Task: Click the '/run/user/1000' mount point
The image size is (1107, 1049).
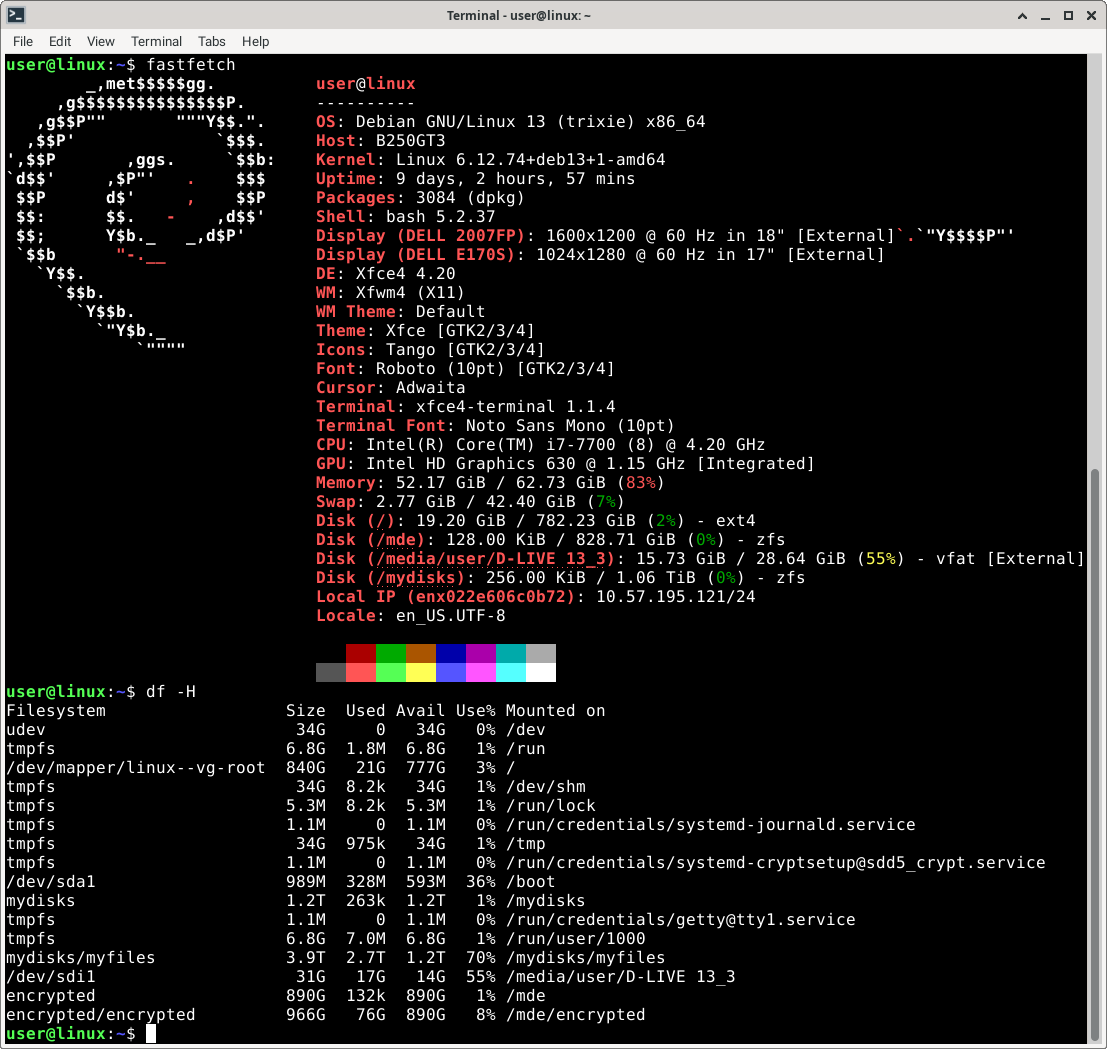Action: tap(575, 939)
